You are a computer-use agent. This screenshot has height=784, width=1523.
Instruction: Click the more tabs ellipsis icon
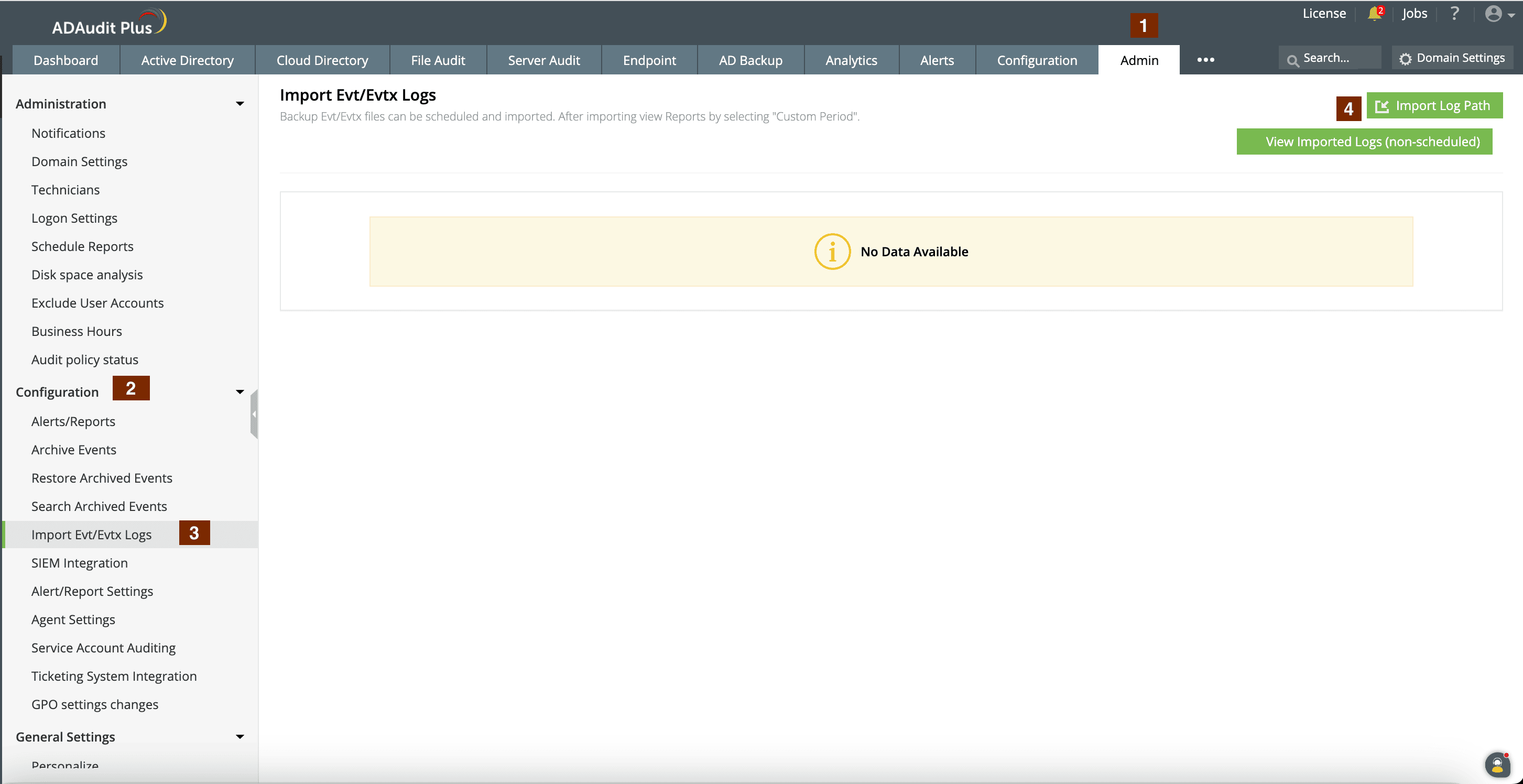[x=1205, y=60]
